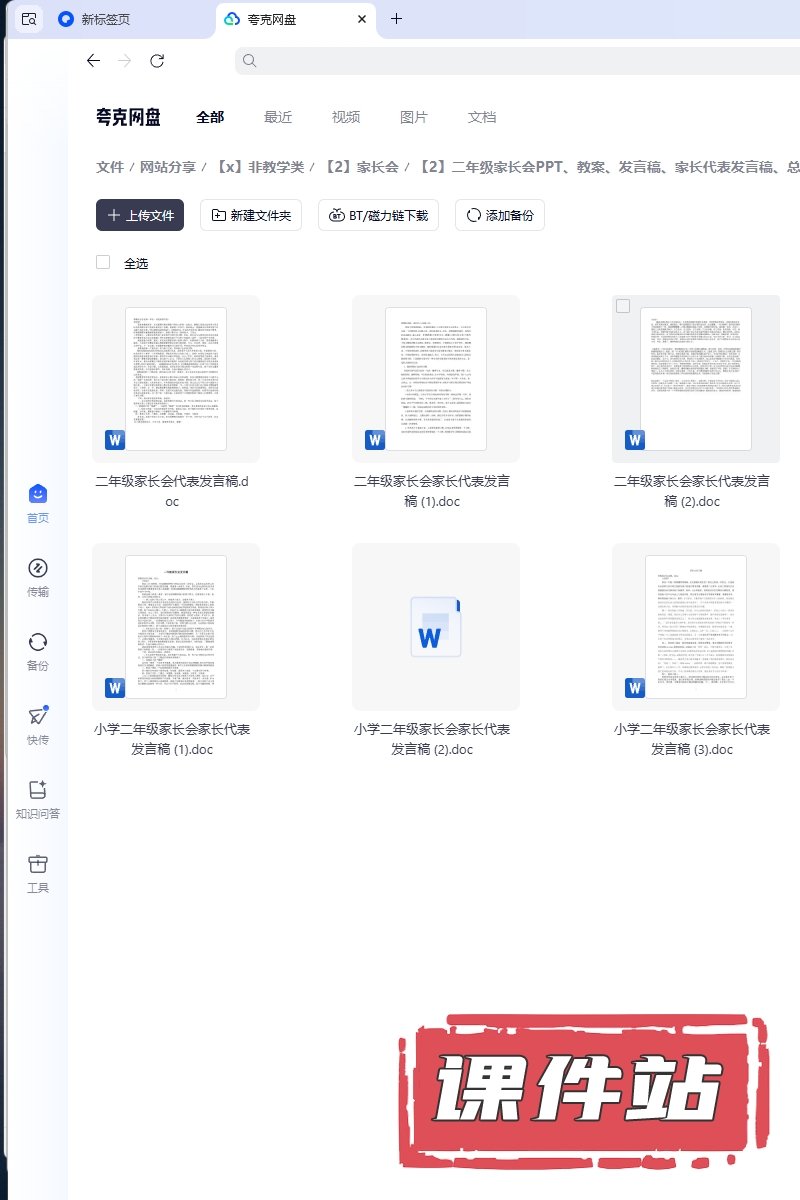Reload the page with refresh icon

pyautogui.click(x=157, y=61)
